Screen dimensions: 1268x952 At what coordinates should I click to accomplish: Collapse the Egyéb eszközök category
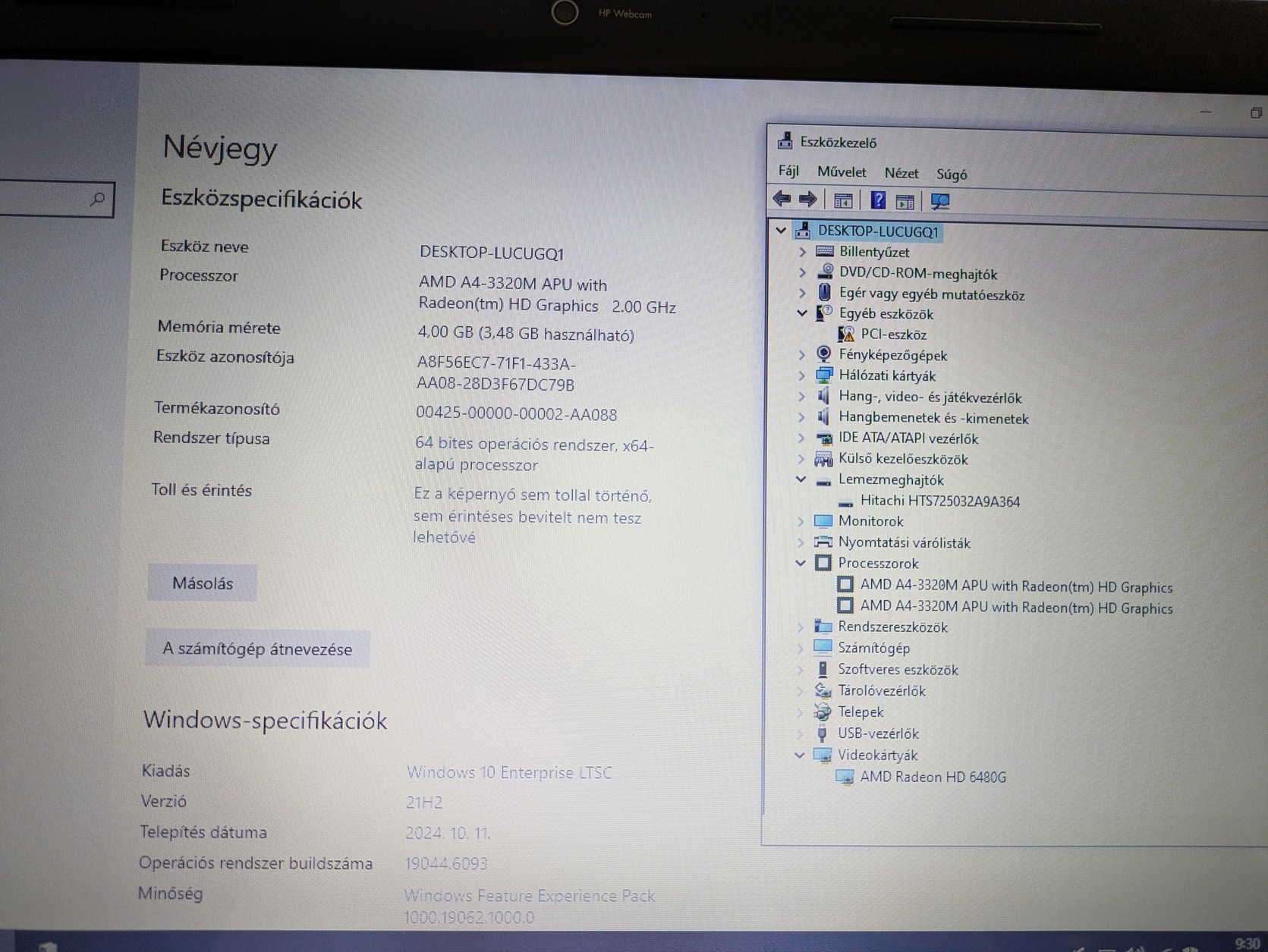pyautogui.click(x=802, y=313)
